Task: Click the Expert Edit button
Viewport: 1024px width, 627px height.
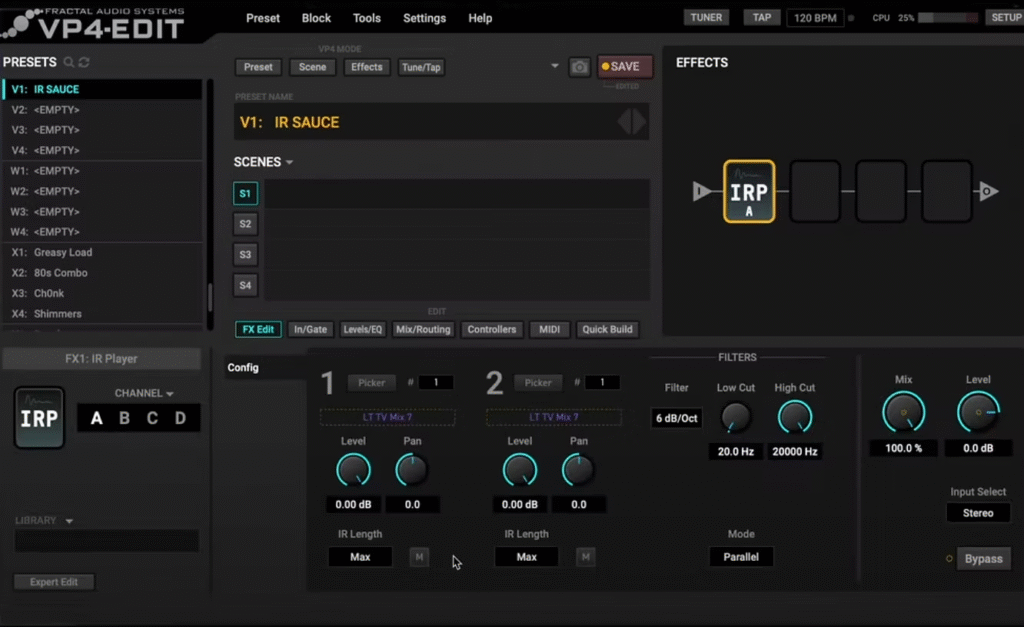Action: (x=54, y=582)
